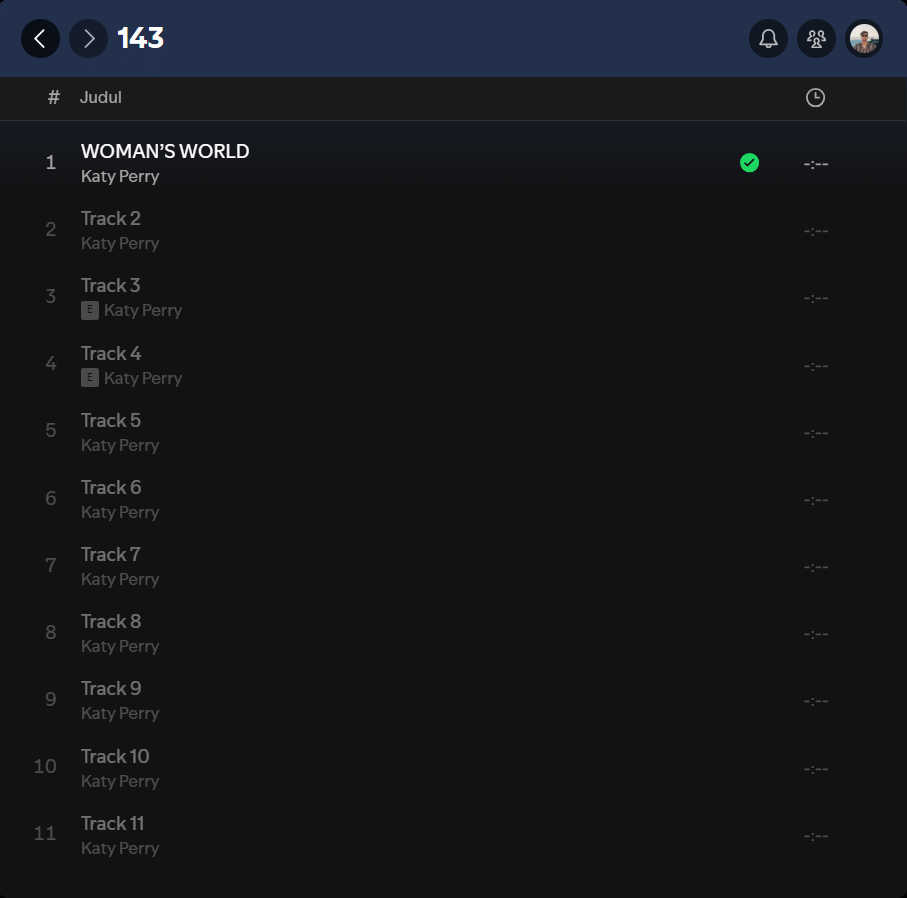Screen dimensions: 907x898
Task: Go back with the left arrow button
Action: pos(40,39)
